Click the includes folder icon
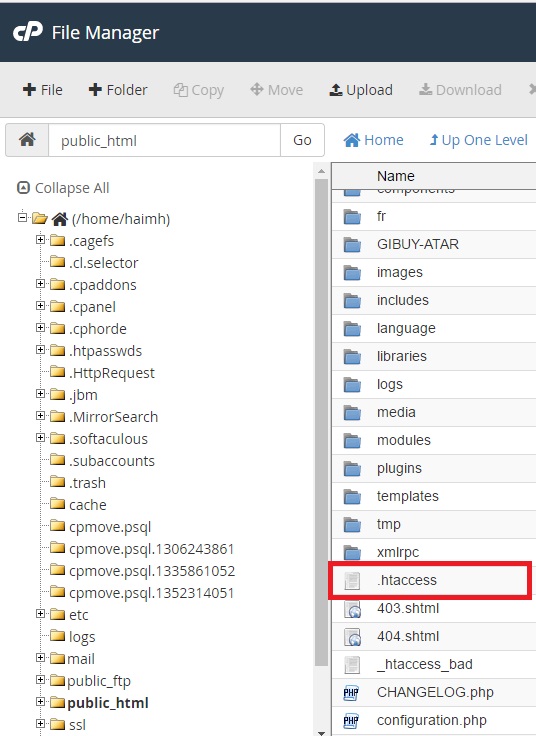This screenshot has width=536, height=736. 352,301
